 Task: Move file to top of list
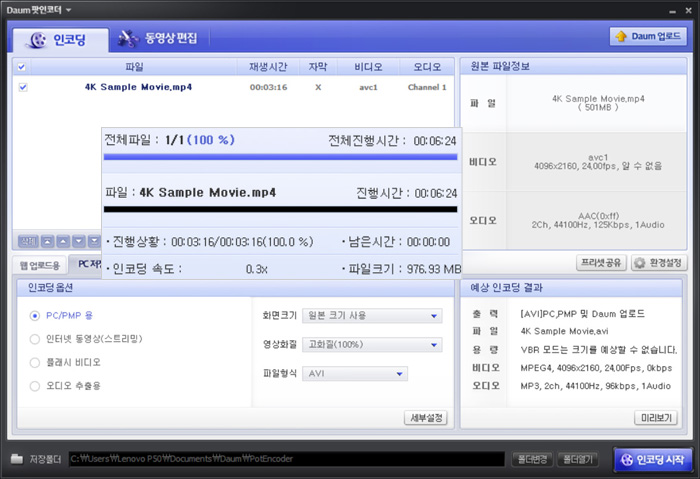pyautogui.click(x=48, y=241)
